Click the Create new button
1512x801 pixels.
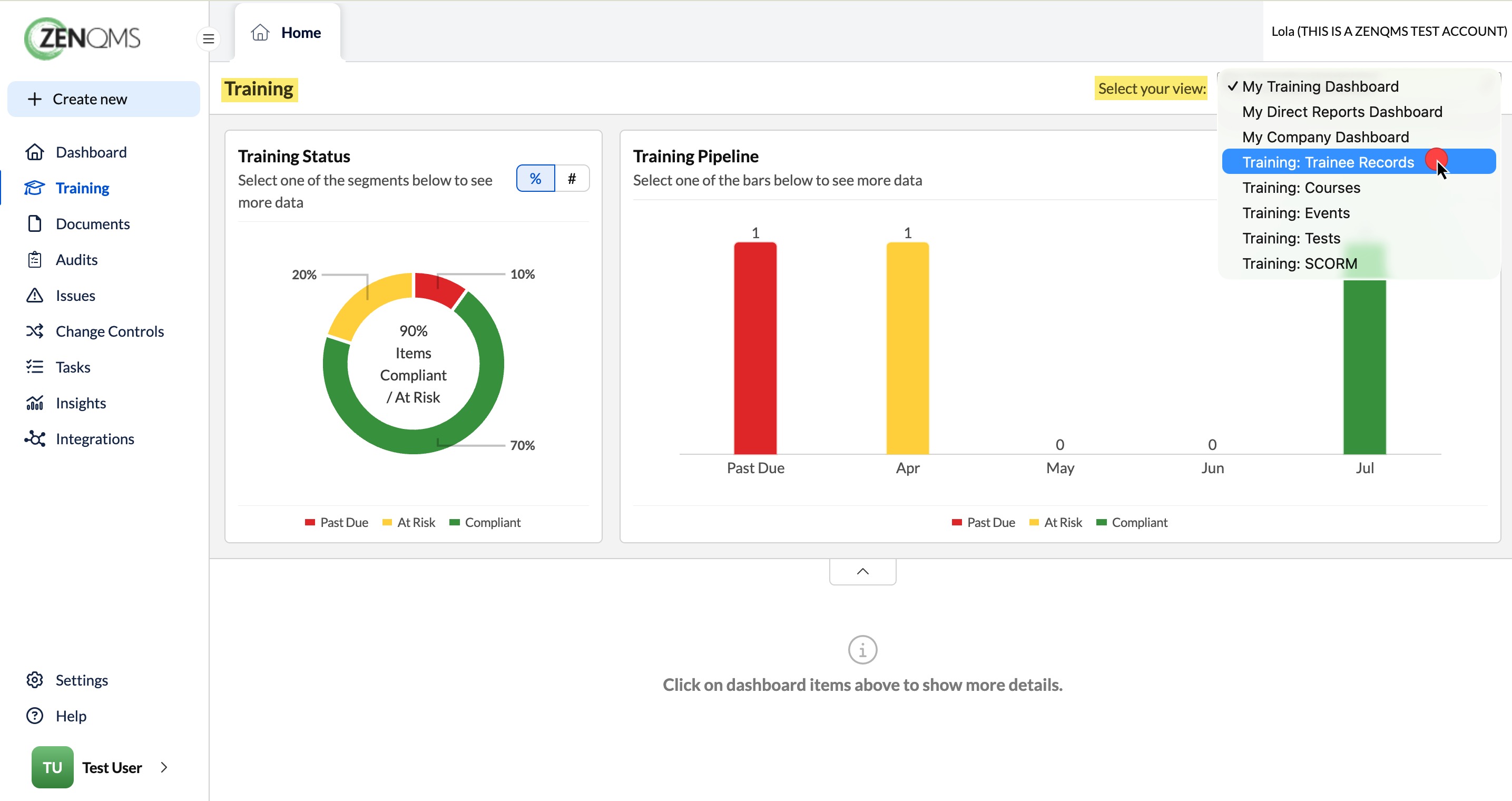(x=103, y=99)
